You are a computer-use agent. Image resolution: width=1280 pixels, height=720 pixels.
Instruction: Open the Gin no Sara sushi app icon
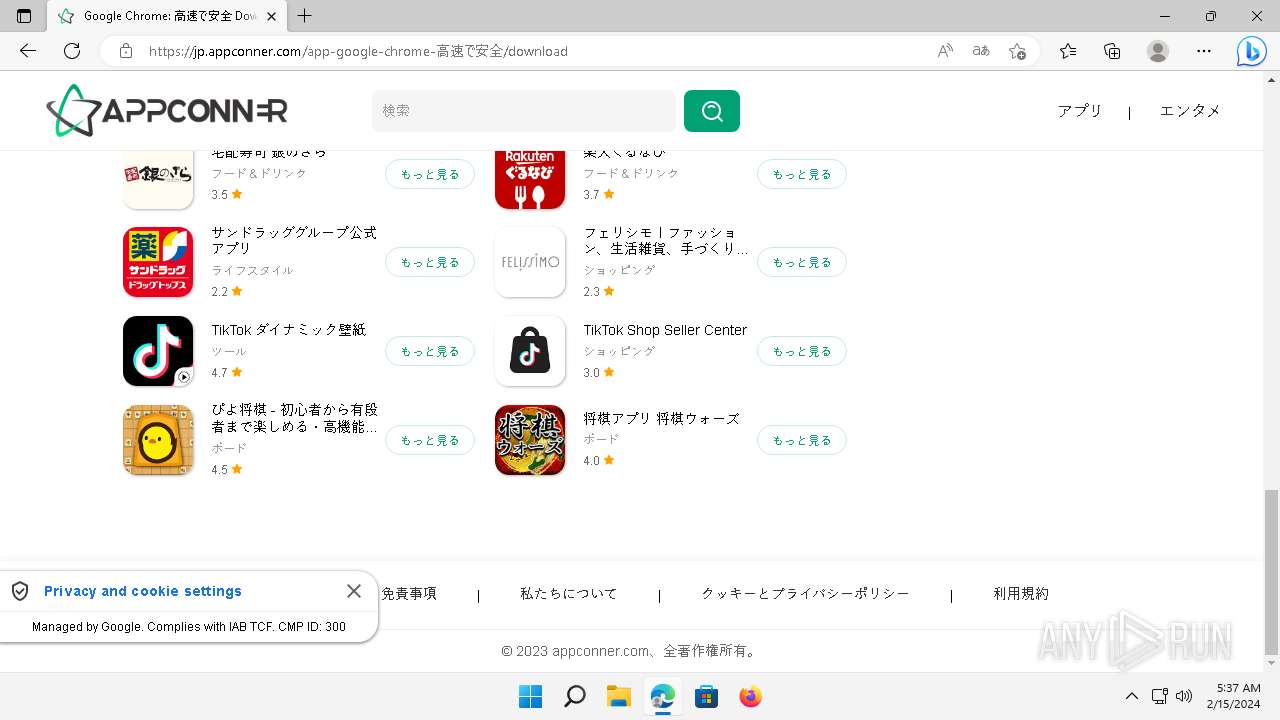pos(158,180)
